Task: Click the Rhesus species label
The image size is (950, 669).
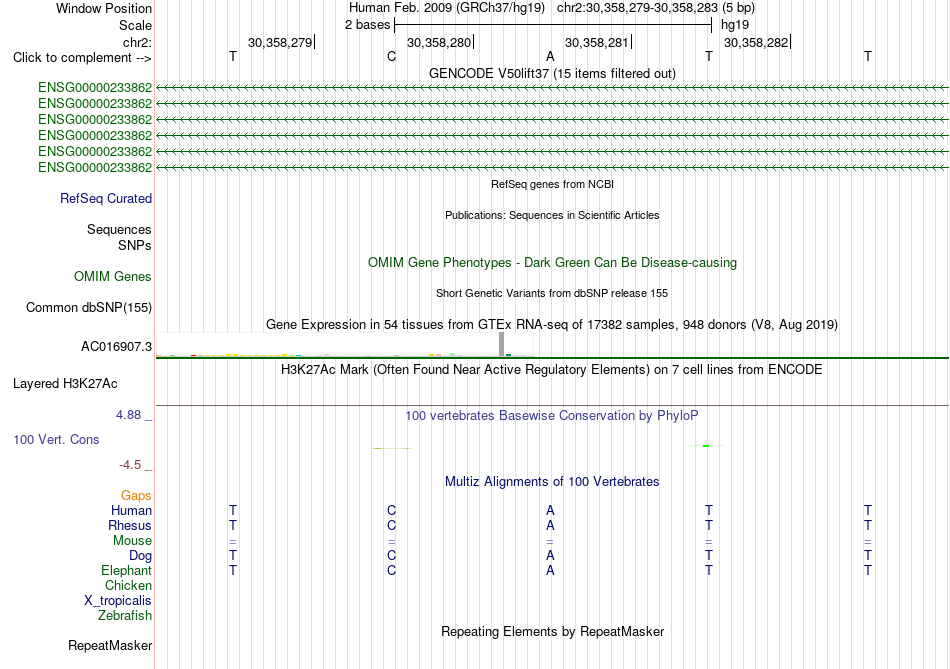Action: point(130,525)
